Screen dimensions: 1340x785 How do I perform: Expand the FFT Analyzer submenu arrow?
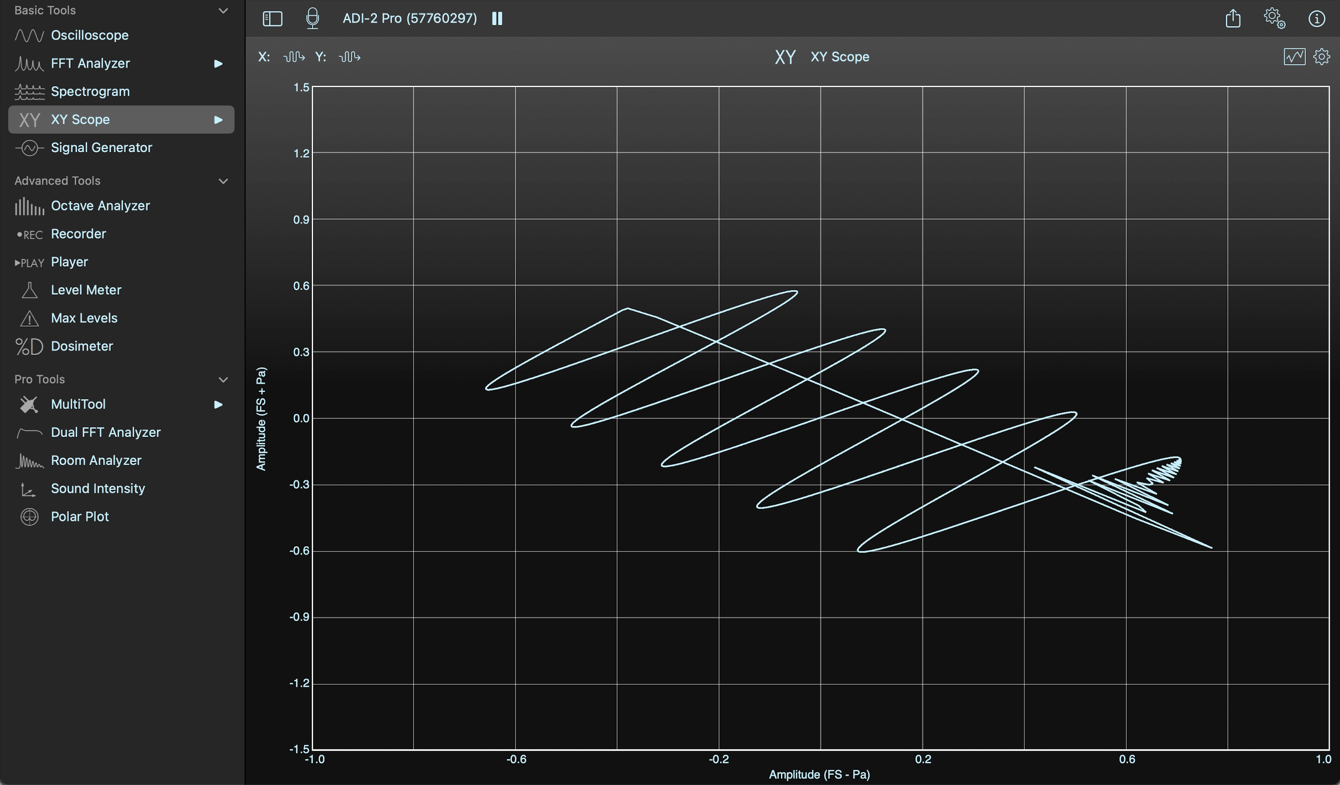218,64
